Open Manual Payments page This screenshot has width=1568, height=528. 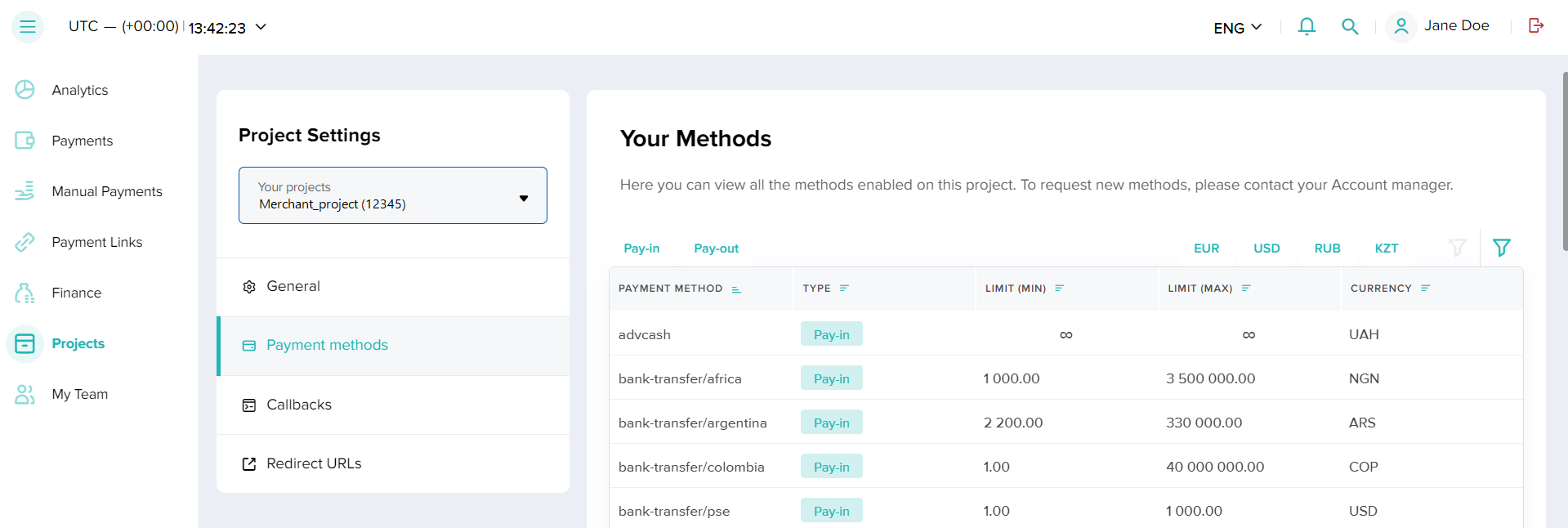click(107, 191)
